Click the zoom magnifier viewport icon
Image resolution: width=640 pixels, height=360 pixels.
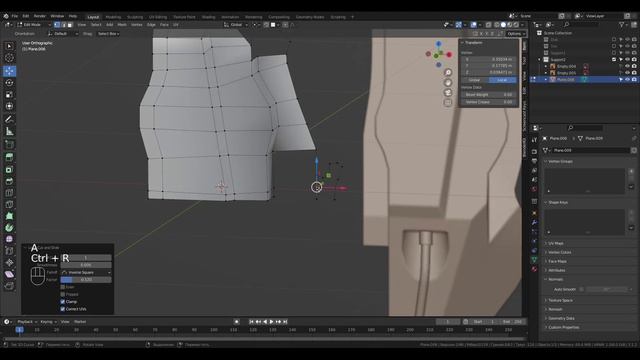tap(448, 73)
